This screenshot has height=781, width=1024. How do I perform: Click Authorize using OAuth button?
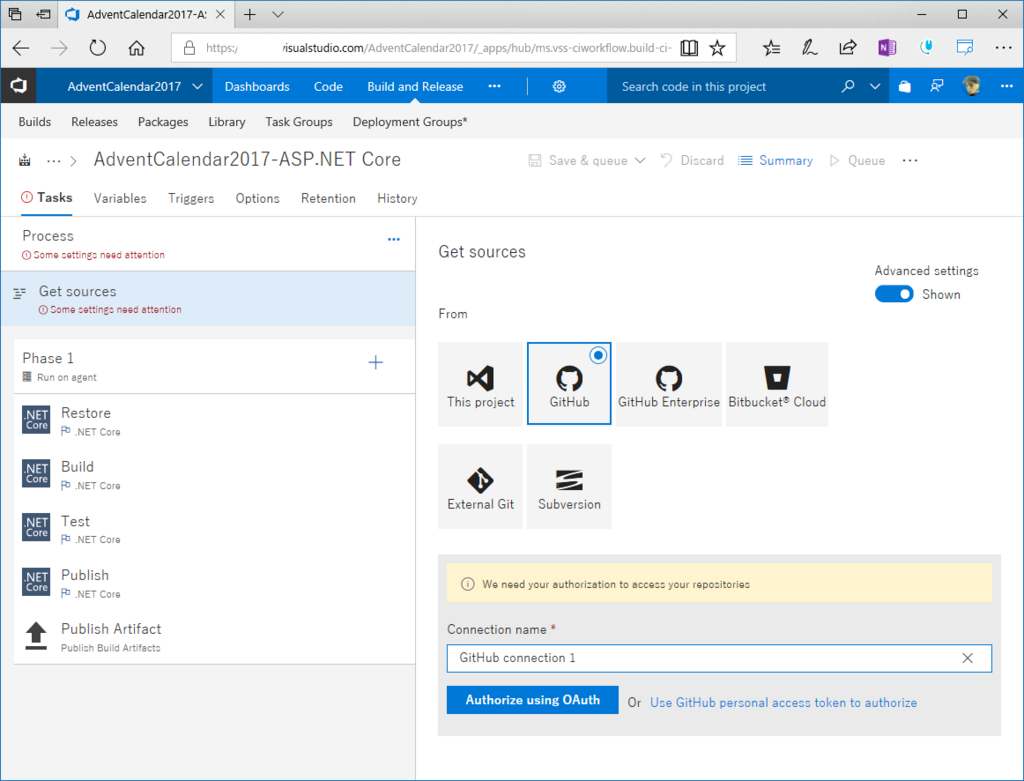pyautogui.click(x=532, y=700)
